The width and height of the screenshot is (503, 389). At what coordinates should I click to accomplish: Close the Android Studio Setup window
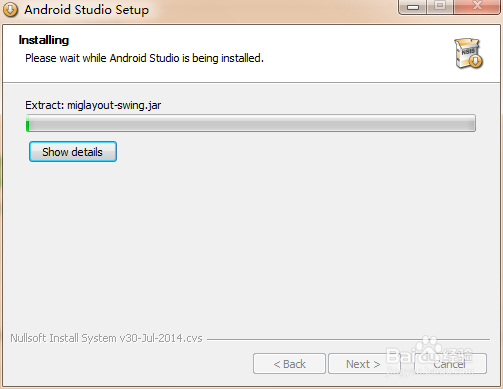[x=477, y=6]
